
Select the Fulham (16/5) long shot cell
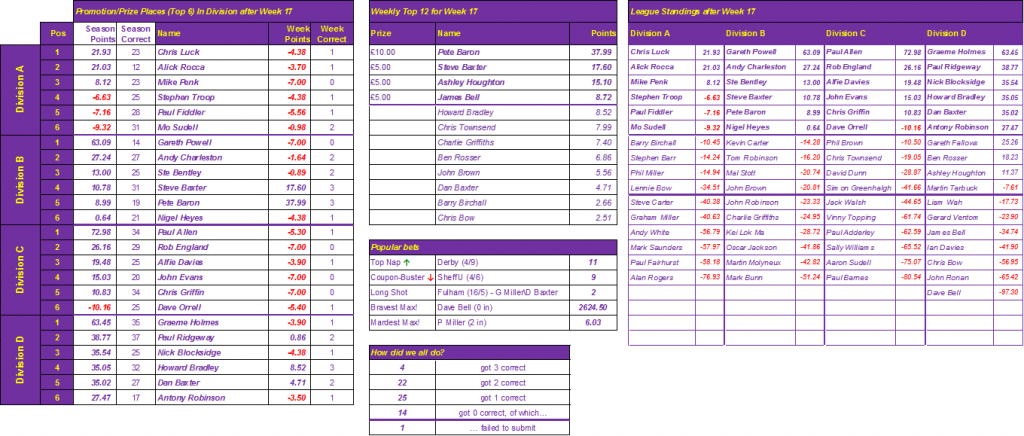coord(503,294)
